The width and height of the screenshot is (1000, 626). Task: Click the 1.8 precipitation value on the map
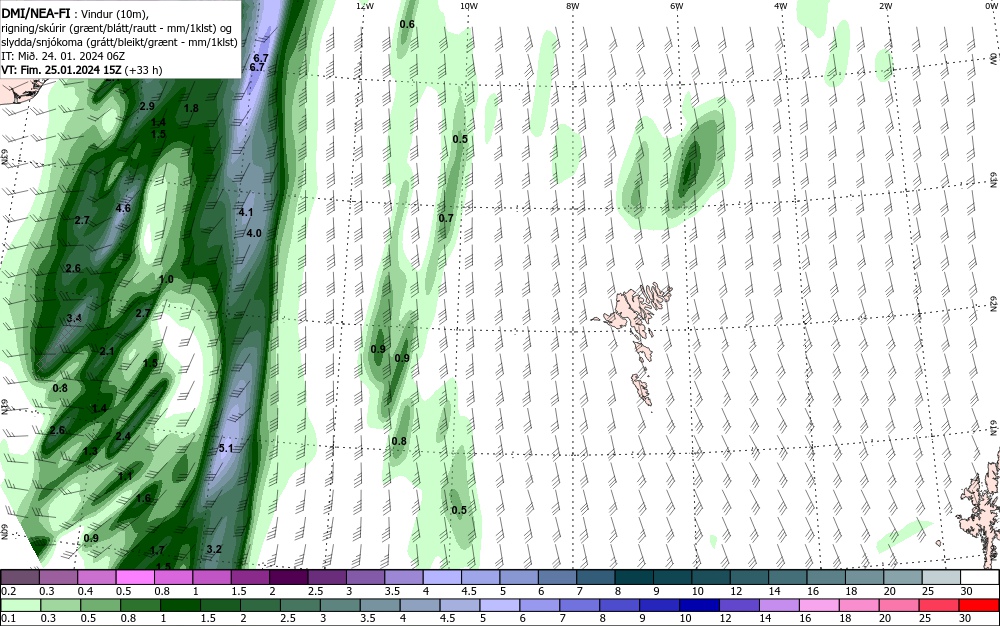tap(191, 108)
